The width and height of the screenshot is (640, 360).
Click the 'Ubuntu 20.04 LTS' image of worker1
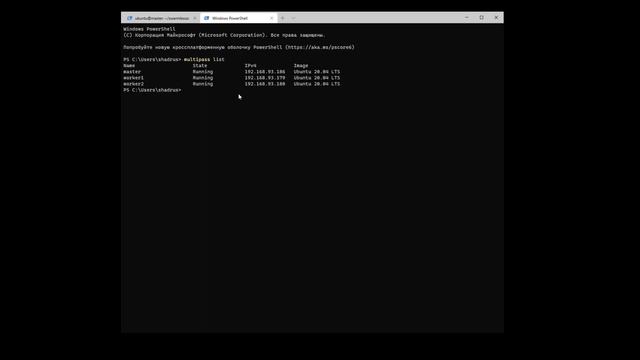pos(317,78)
